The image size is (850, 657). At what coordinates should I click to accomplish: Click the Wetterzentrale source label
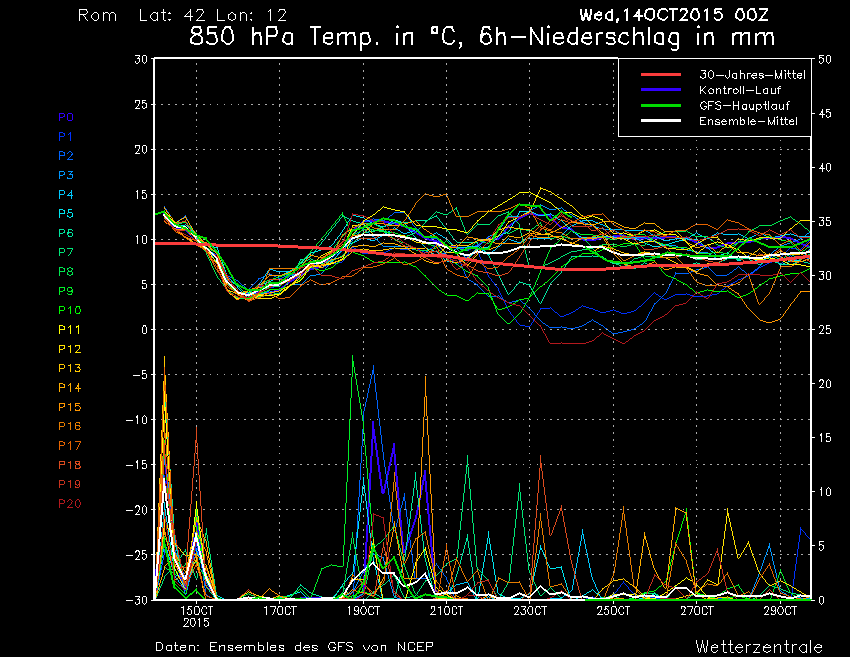tap(759, 647)
